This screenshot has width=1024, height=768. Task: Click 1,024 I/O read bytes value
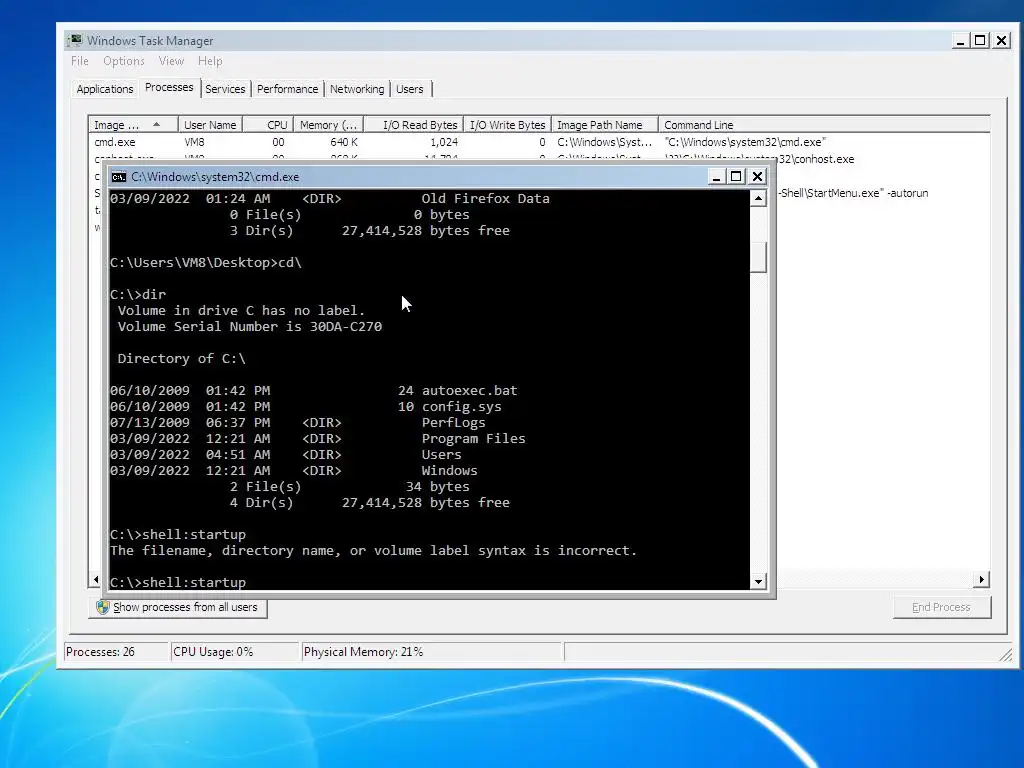pyautogui.click(x=444, y=142)
